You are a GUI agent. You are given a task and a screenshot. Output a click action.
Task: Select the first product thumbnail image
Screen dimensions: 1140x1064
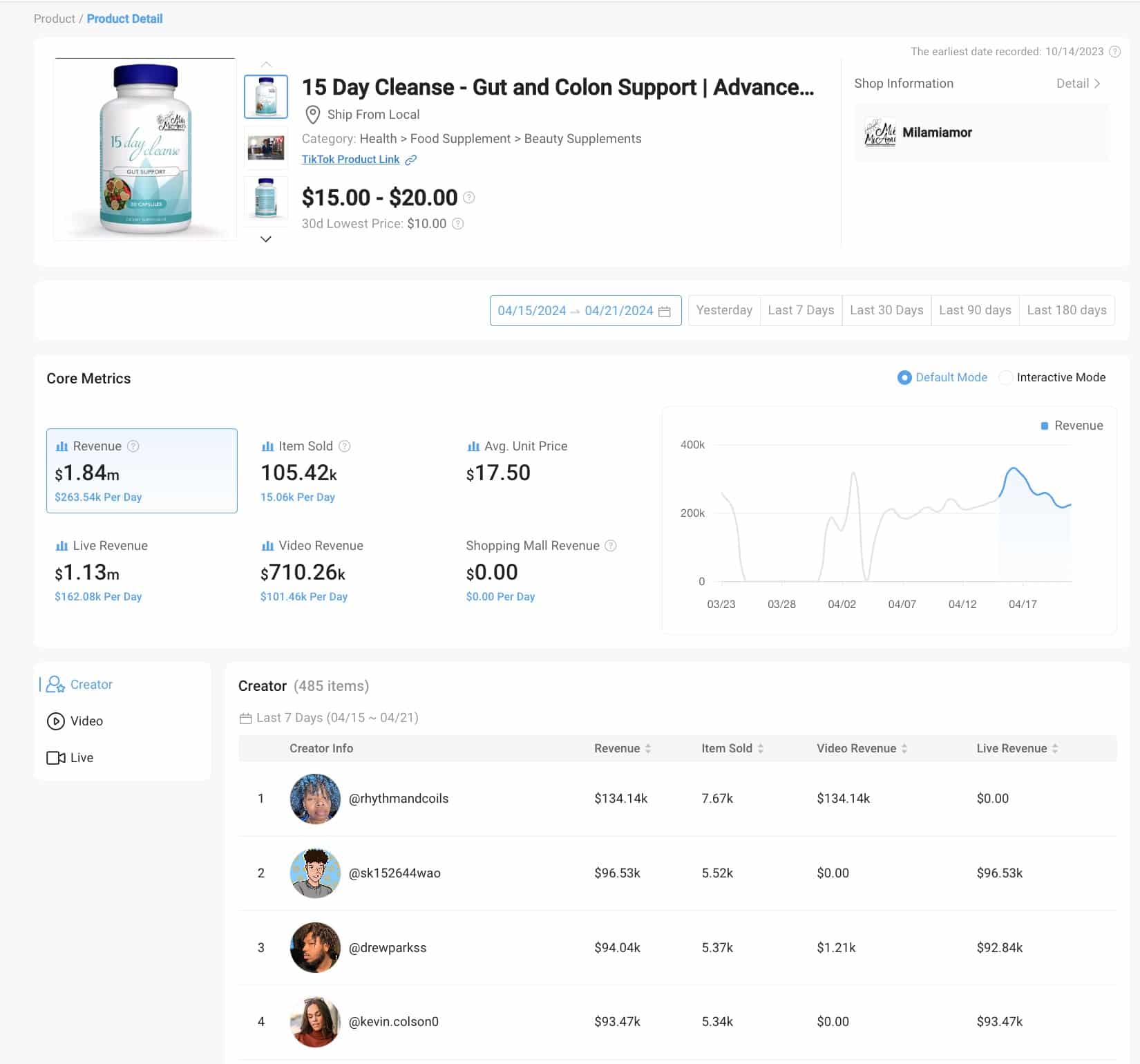266,97
